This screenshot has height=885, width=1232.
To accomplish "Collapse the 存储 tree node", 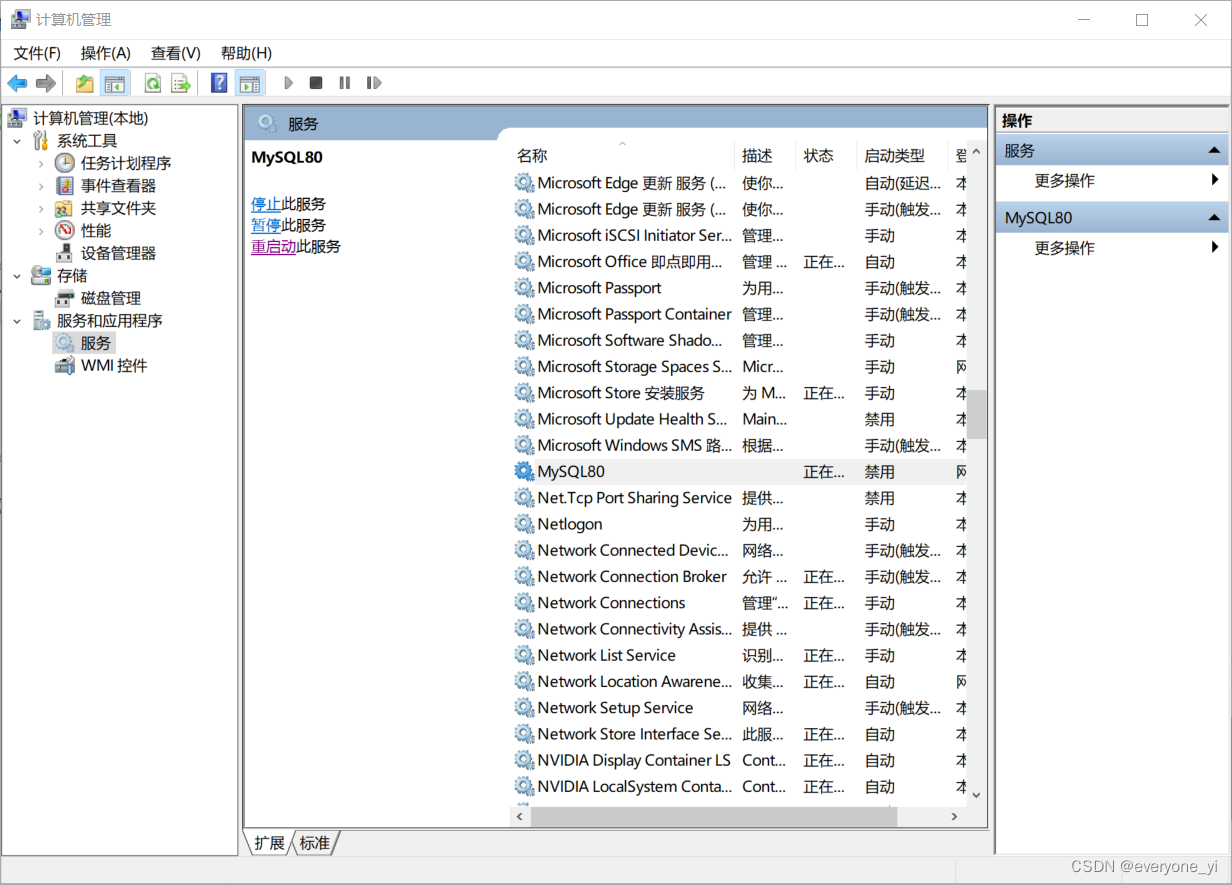I will [x=17, y=276].
